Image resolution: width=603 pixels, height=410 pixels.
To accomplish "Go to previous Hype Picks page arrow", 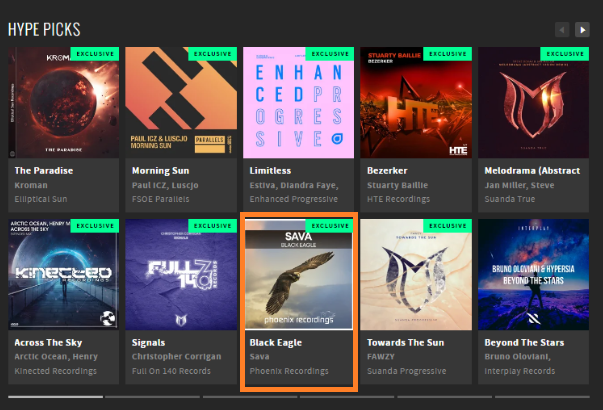I will pyautogui.click(x=562, y=30).
